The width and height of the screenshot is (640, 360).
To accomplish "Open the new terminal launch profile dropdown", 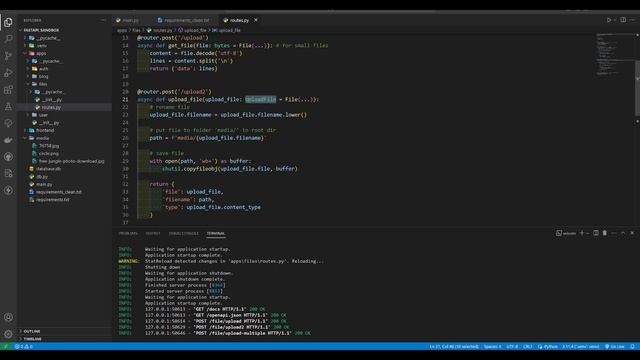I will (x=588, y=233).
